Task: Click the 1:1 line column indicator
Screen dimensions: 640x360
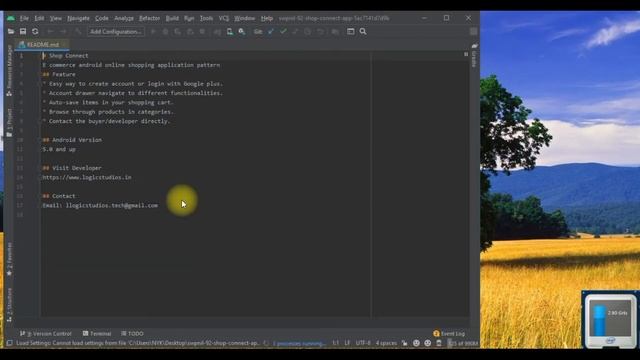Action: pyautogui.click(x=336, y=343)
